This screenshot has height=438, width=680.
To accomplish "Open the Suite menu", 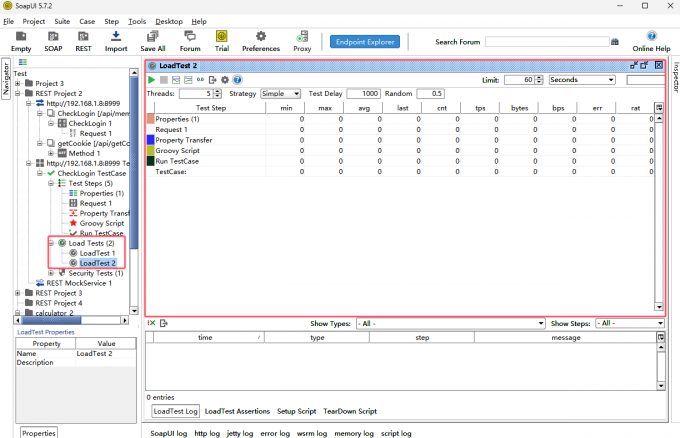I will click(x=62, y=21).
